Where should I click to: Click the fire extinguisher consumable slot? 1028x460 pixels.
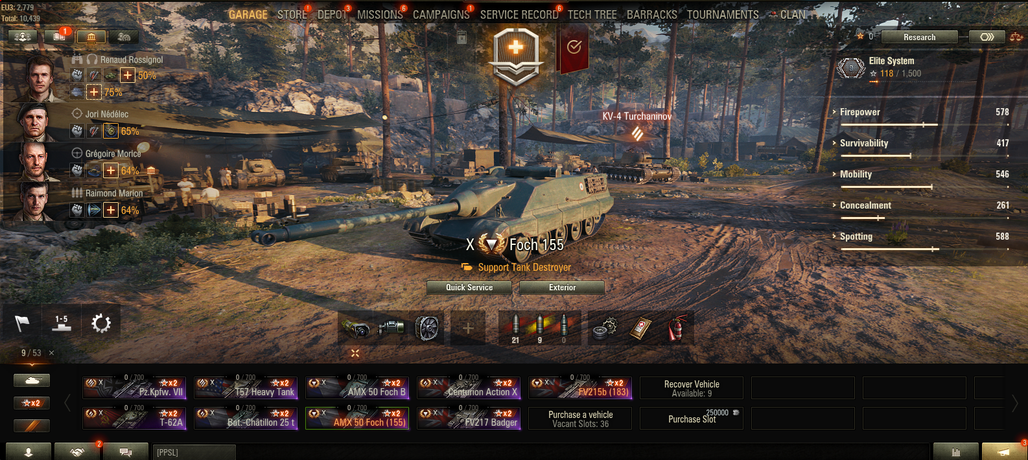coord(674,328)
